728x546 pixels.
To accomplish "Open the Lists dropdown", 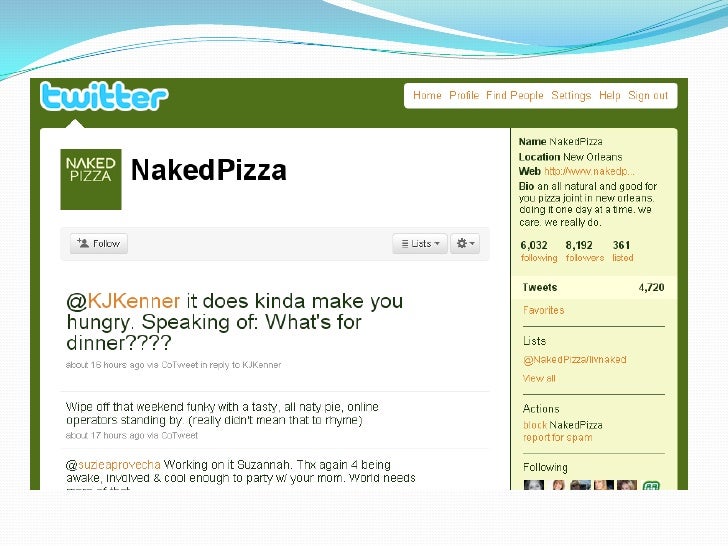I will pos(420,243).
